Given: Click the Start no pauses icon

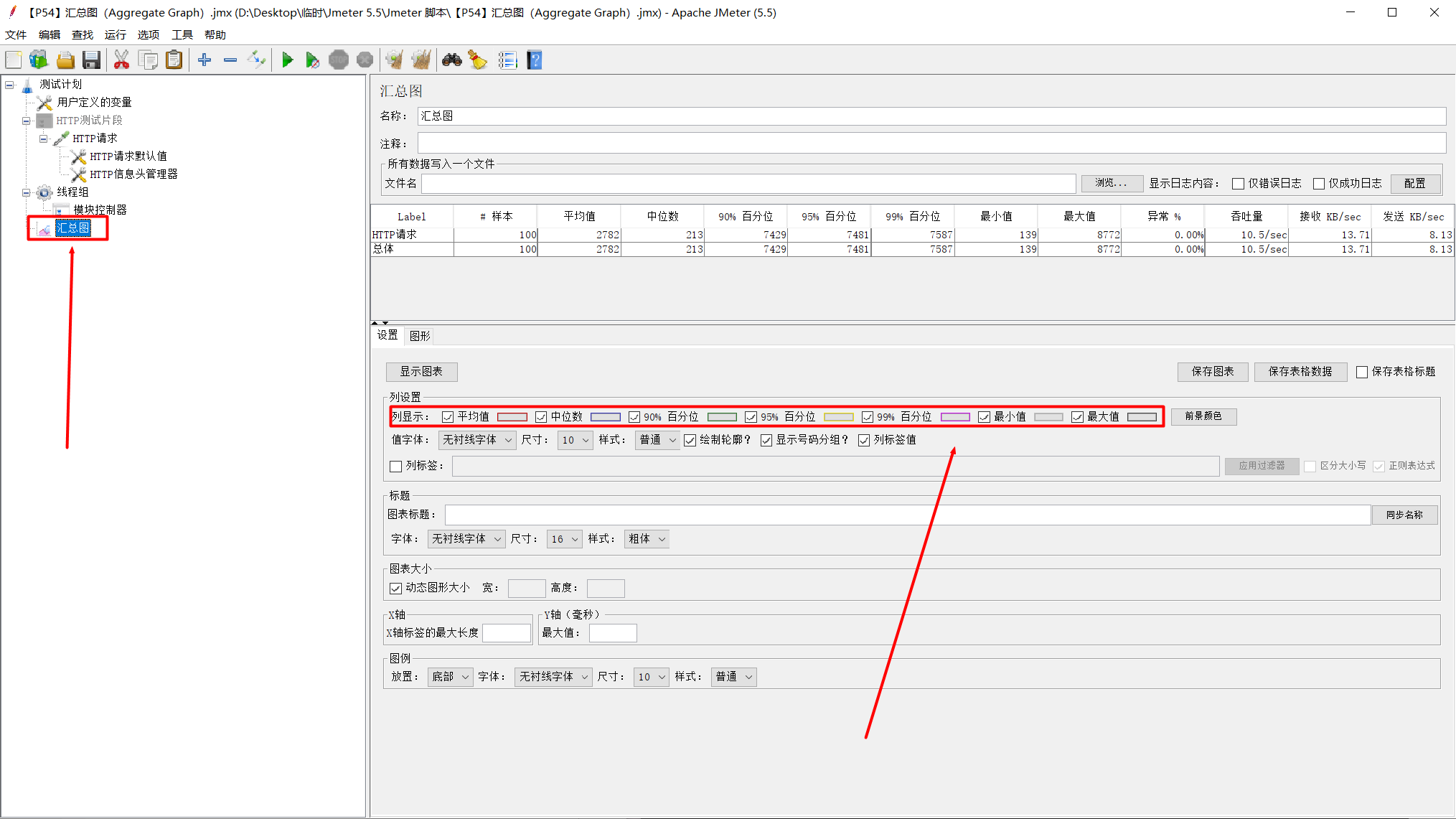Looking at the screenshot, I should (x=312, y=60).
